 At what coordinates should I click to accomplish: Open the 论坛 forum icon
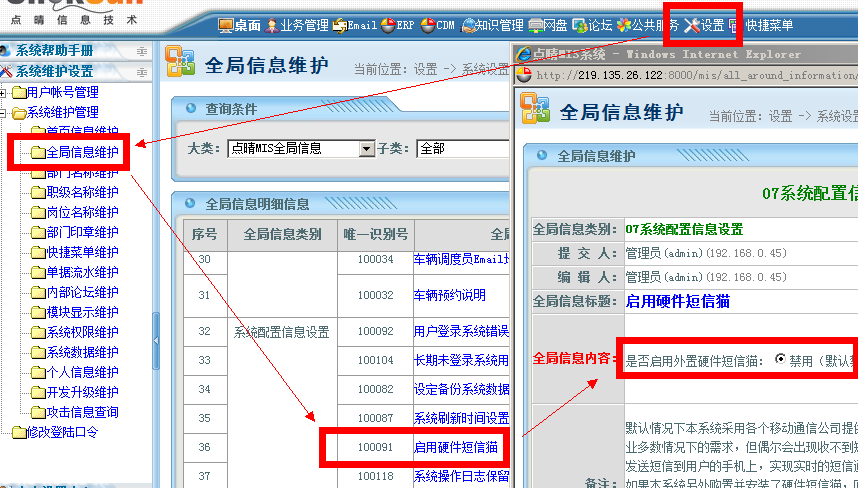[593, 25]
